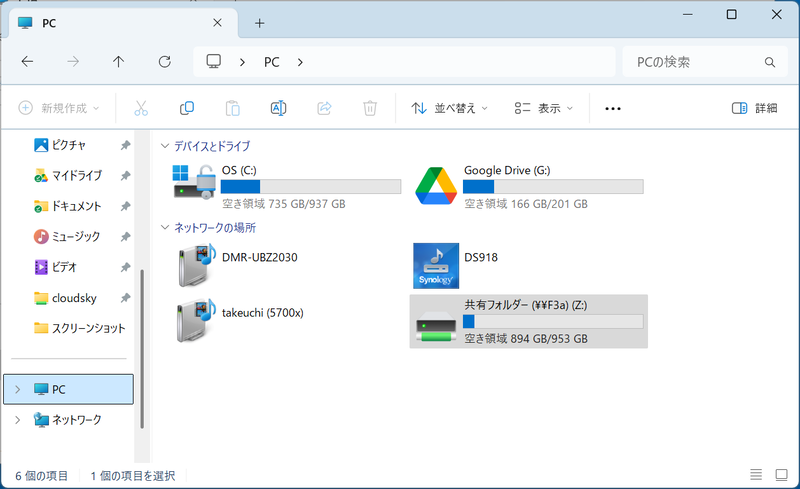Click the Z: drive usage bar
The image size is (800, 489).
coord(553,322)
